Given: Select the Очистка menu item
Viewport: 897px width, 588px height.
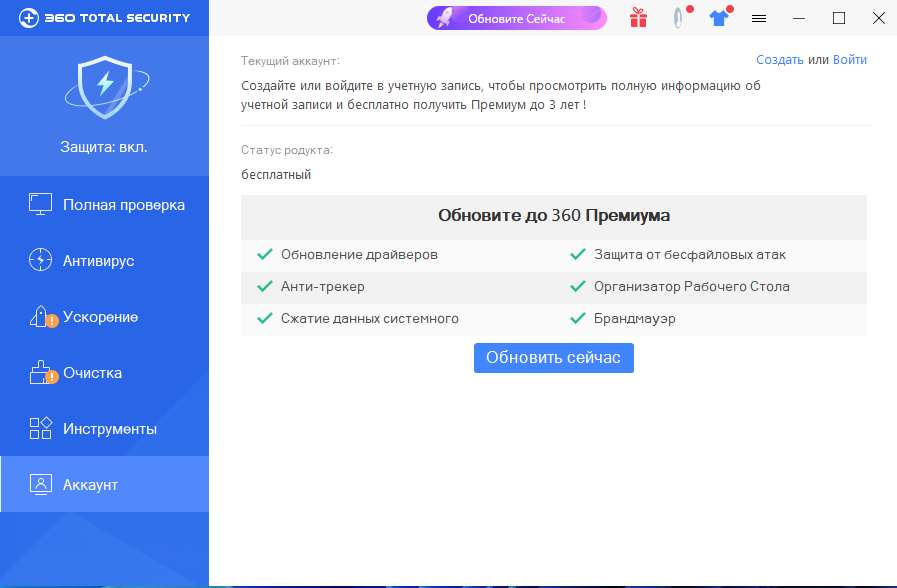Looking at the screenshot, I should (105, 372).
